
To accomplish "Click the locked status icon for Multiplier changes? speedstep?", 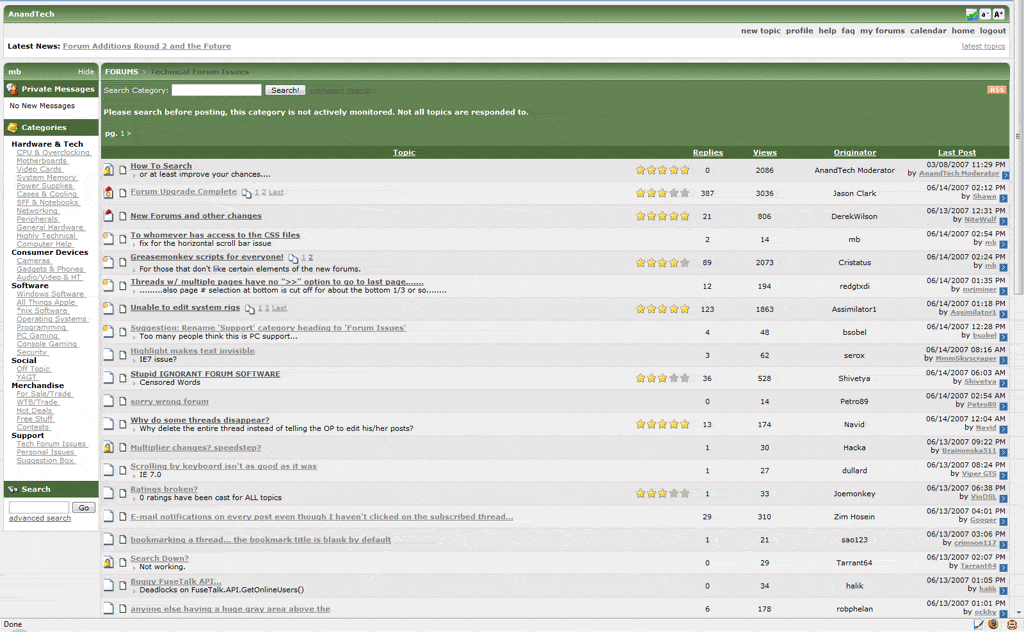I will pos(108,447).
